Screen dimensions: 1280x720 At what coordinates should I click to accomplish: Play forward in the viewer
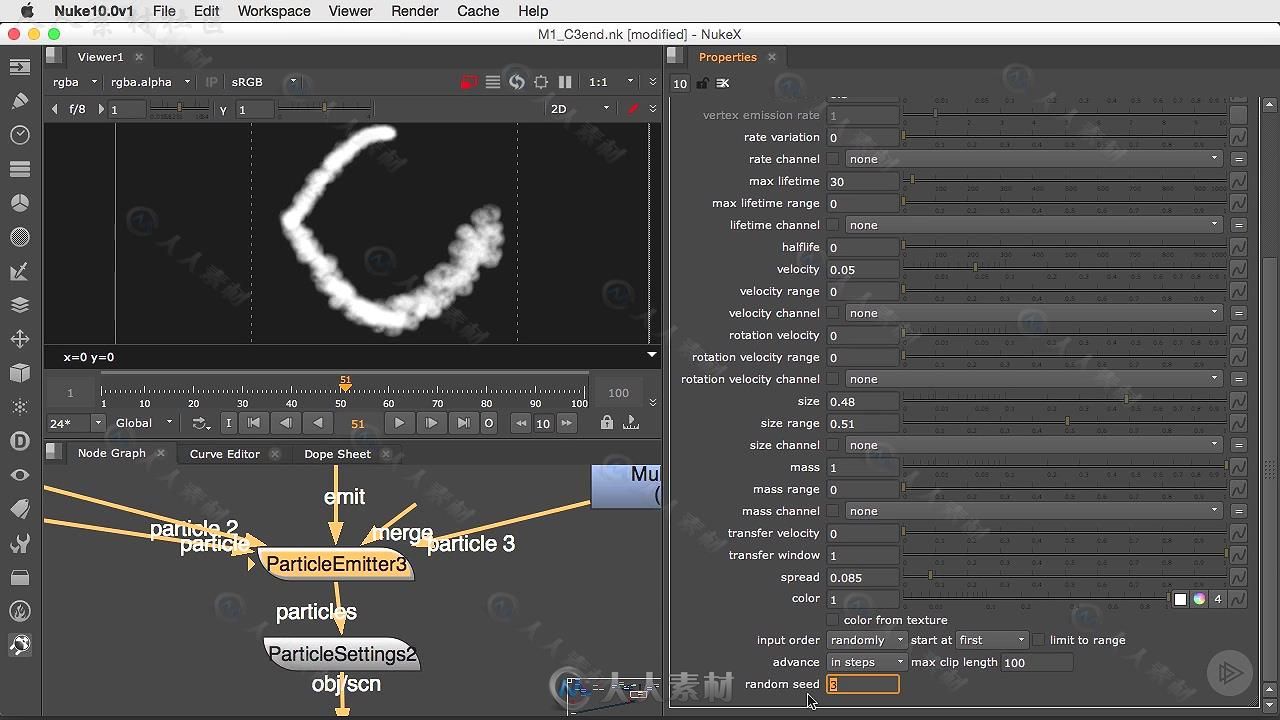[x=399, y=423]
